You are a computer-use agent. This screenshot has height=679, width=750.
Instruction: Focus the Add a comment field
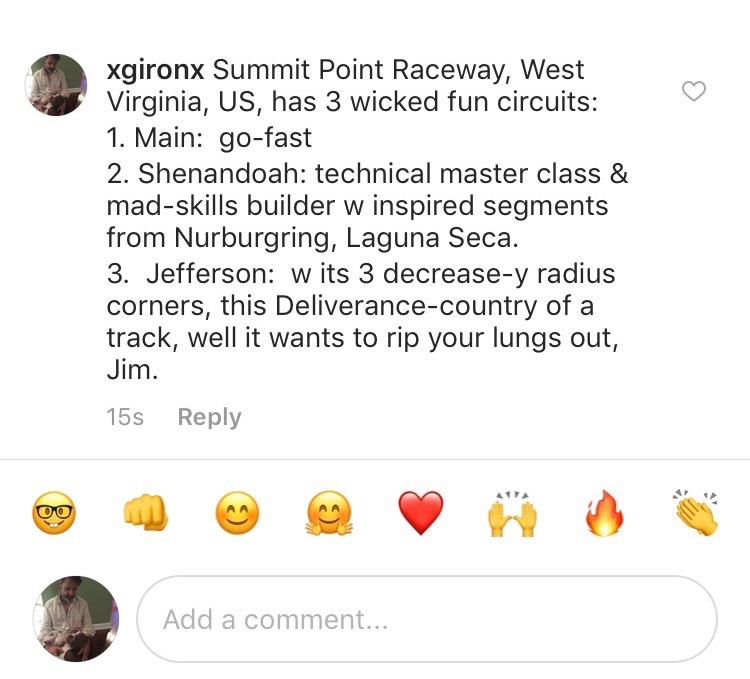427,619
